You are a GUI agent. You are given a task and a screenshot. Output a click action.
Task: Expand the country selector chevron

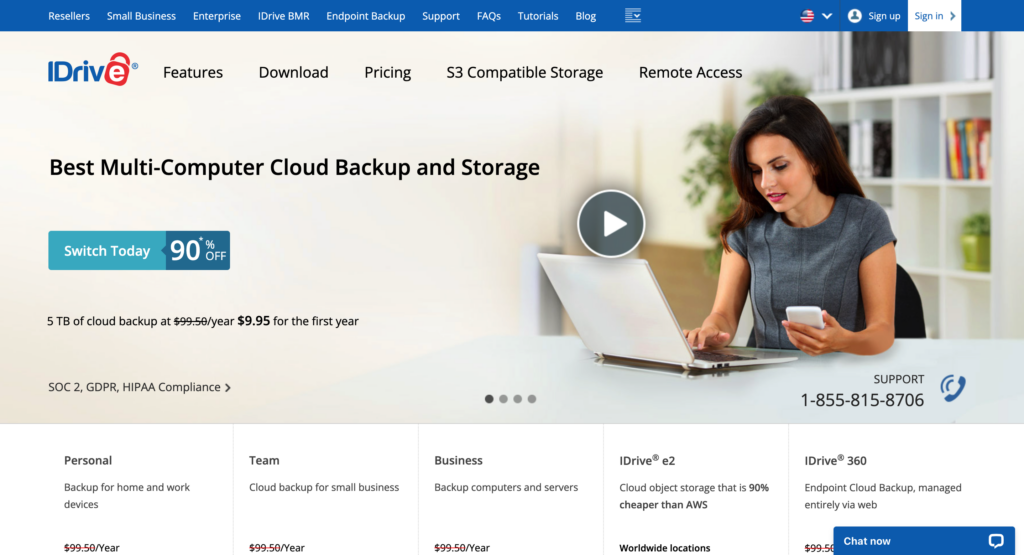(827, 16)
